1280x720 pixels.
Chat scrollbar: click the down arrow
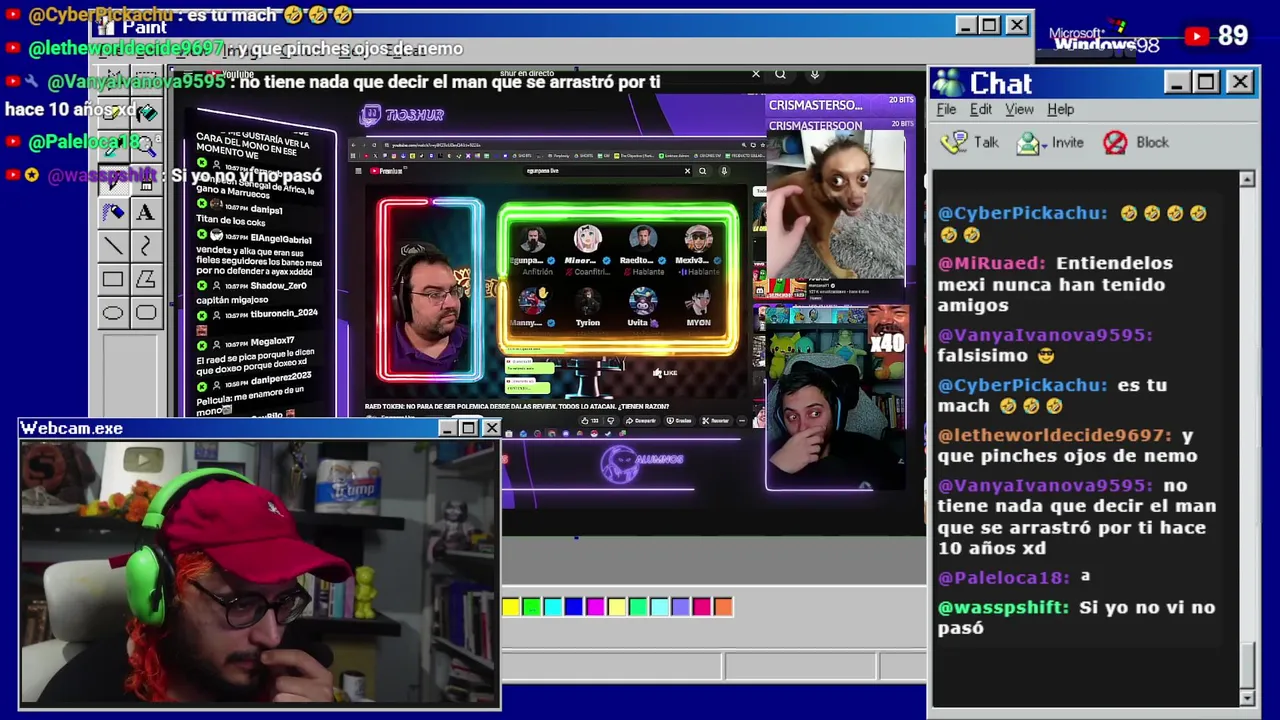[1247, 697]
